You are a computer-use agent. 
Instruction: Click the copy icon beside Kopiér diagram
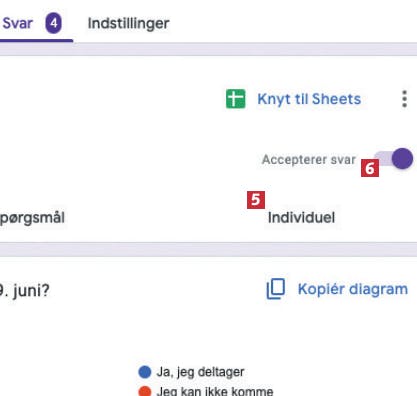[x=276, y=289]
